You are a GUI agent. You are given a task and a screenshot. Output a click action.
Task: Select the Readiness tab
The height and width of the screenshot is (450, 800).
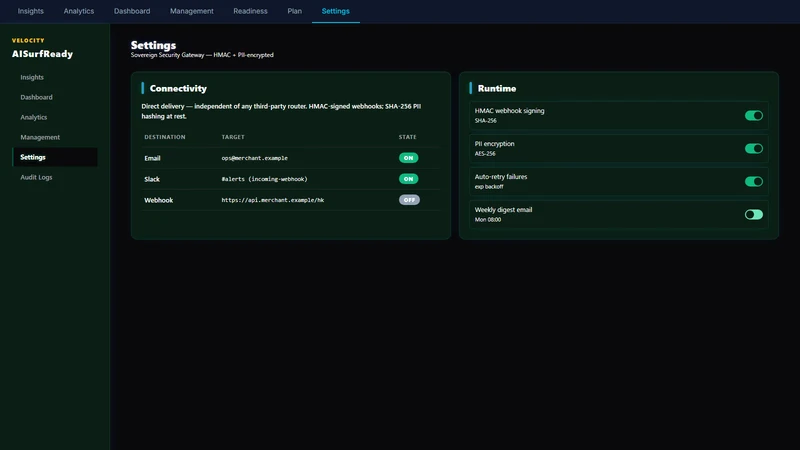click(x=250, y=11)
